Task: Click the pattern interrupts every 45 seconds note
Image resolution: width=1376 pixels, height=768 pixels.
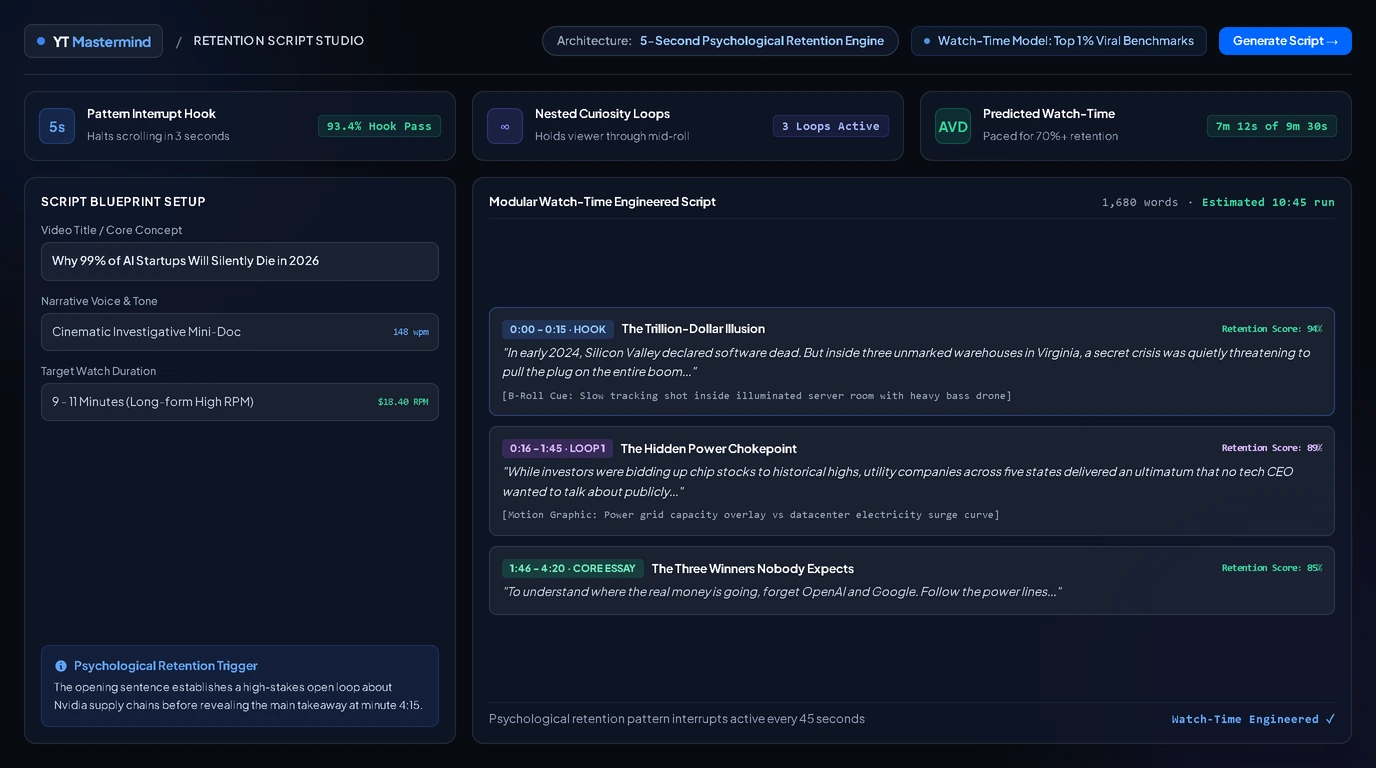Action: (677, 719)
